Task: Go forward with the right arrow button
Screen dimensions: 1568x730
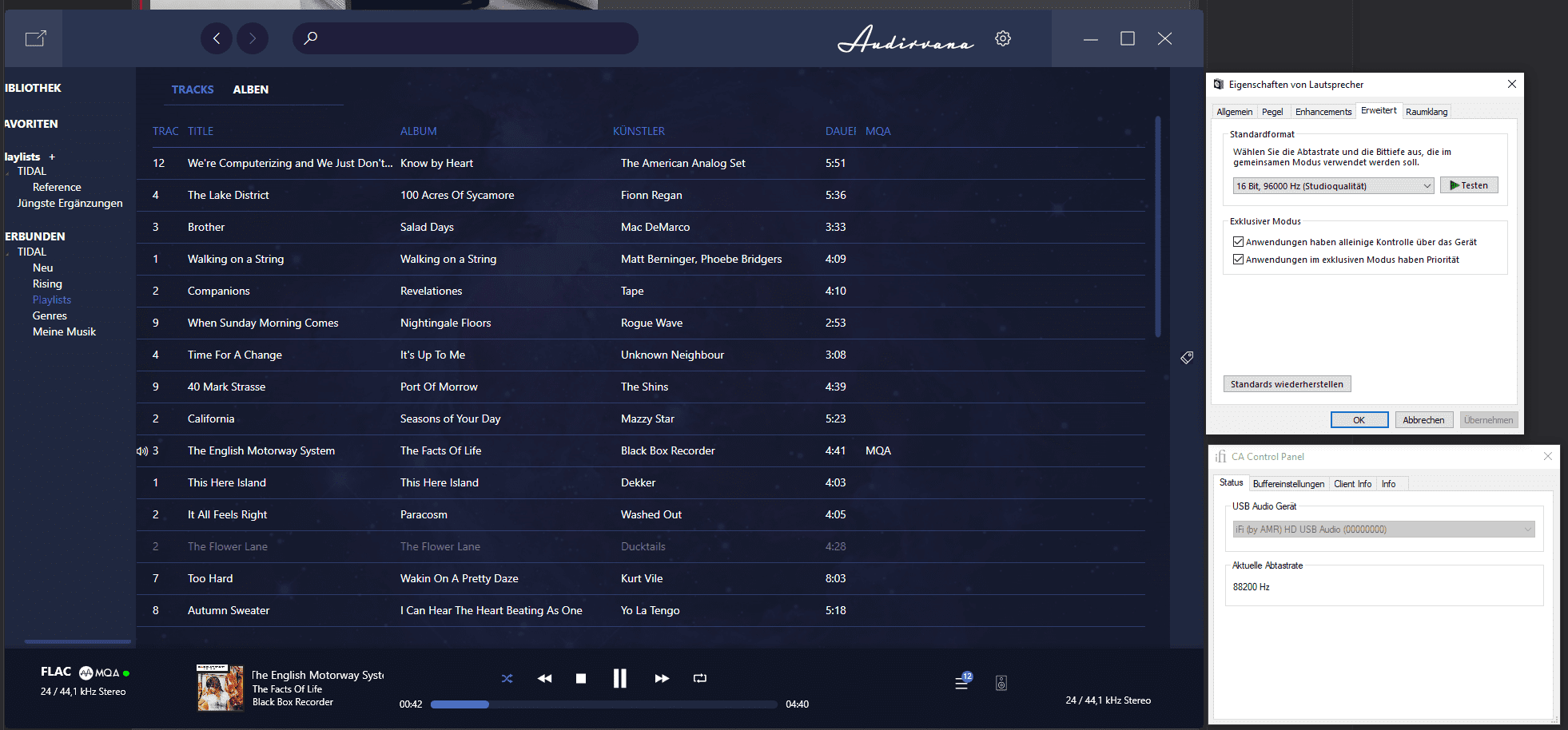Action: (x=253, y=38)
